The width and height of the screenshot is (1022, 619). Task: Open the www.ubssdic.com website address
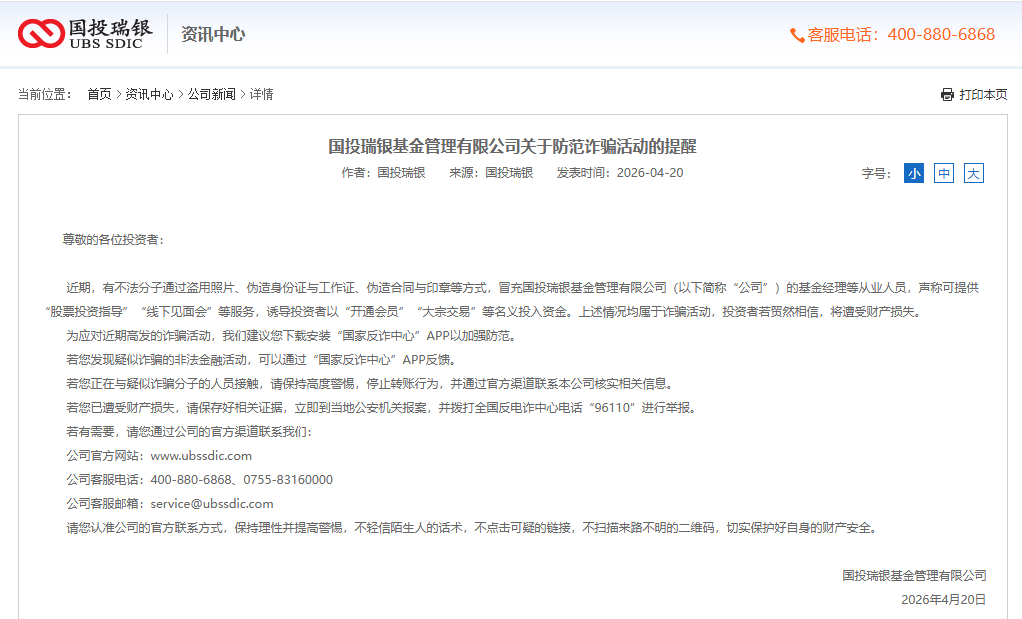[x=201, y=456]
